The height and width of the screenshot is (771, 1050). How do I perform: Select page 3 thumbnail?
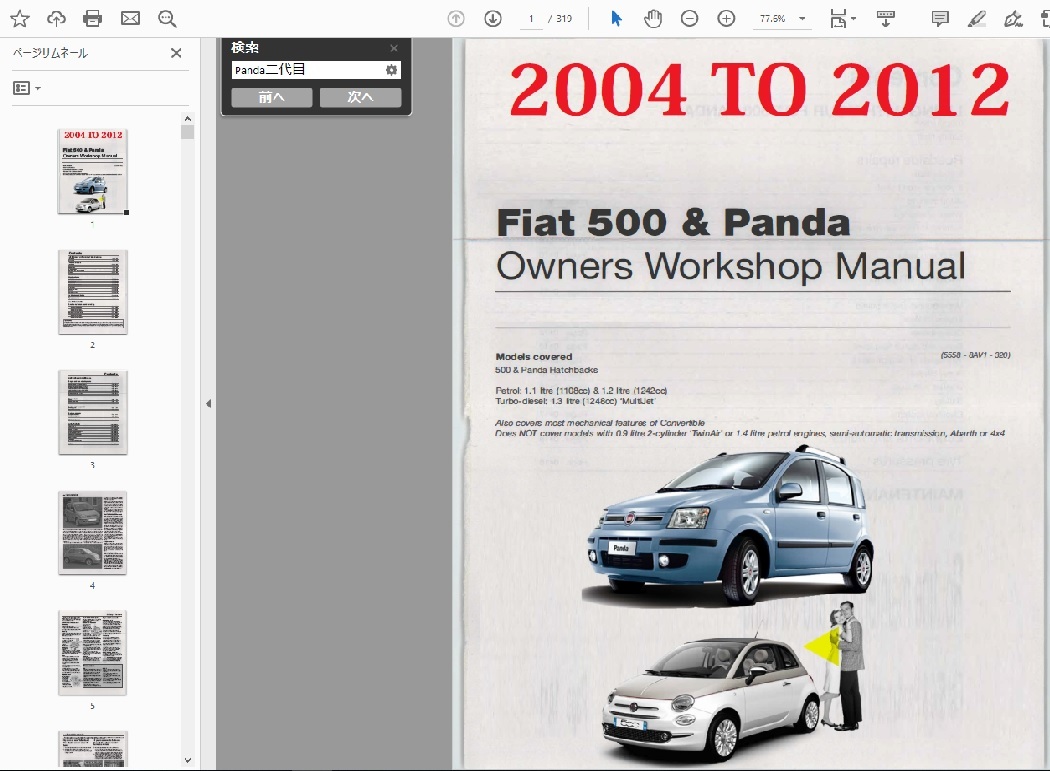coord(92,412)
